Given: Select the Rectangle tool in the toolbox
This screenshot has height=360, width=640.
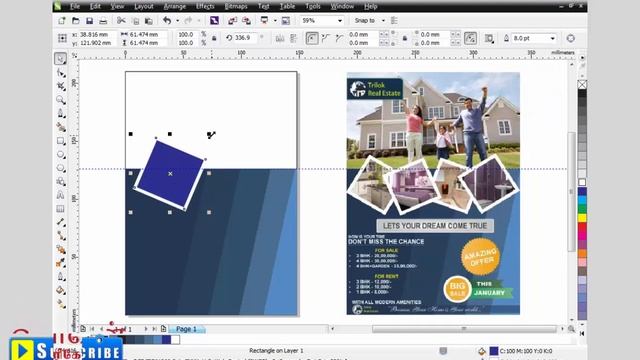Looking at the screenshot, I should (61, 141).
